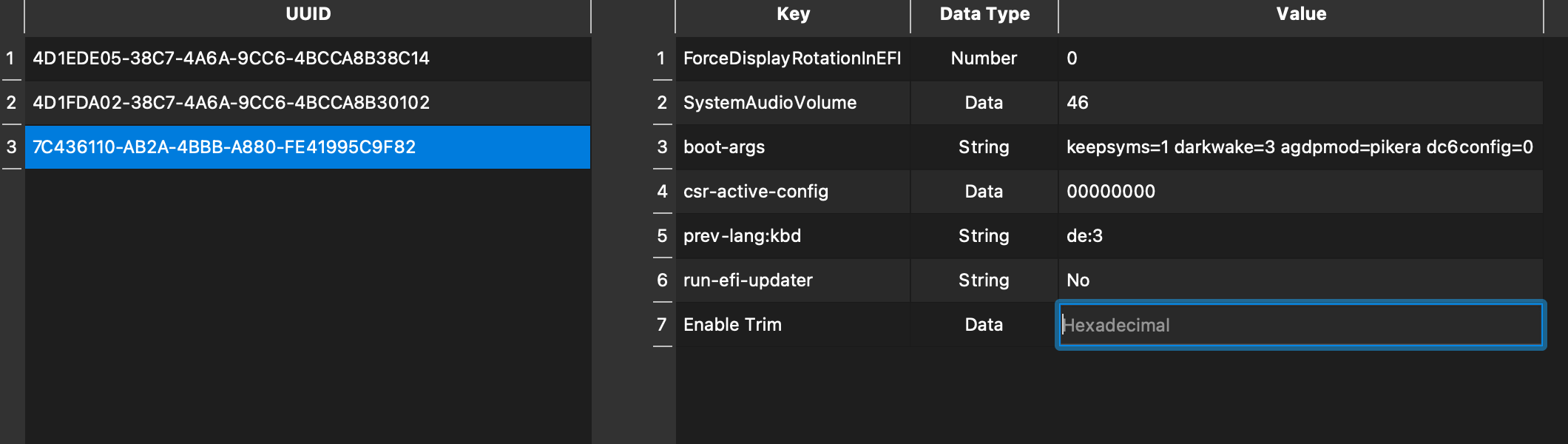This screenshot has width=1568, height=444.
Task: Select UUID row 7C436110-AB2A-4BBB-A880-FE41995C9F82
Action: [224, 147]
